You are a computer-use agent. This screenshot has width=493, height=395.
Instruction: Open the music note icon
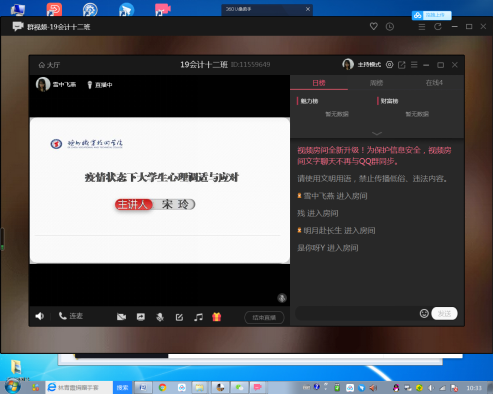point(198,317)
